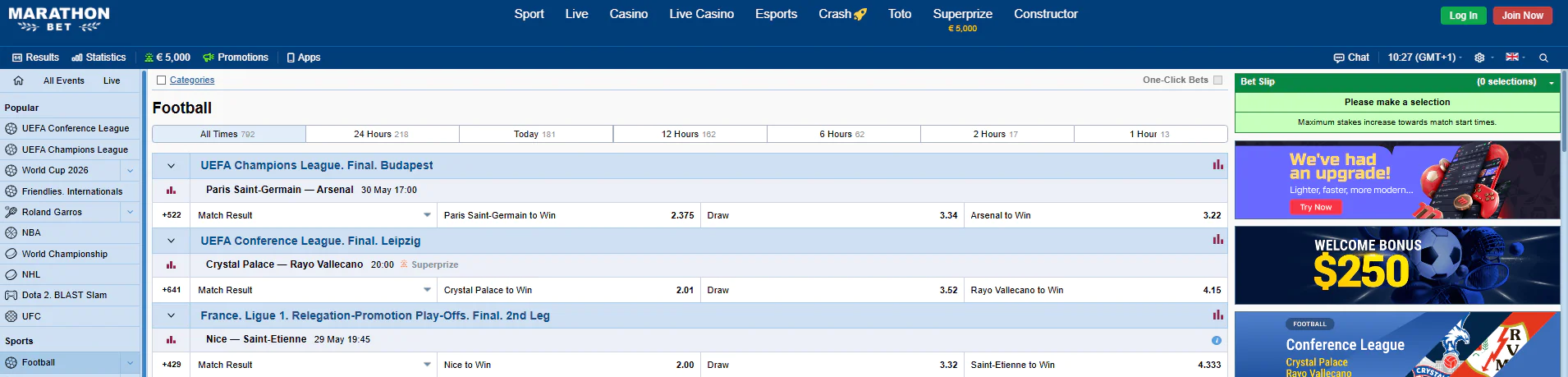Viewport: 1568px width, 377px height.
Task: Open chart icon on France Ligue 1 header
Action: pos(1217,315)
